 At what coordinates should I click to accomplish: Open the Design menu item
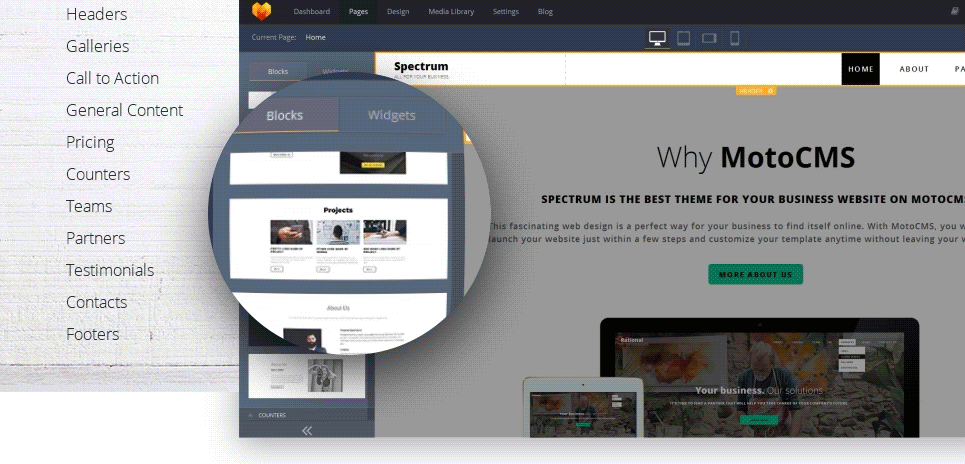(398, 12)
